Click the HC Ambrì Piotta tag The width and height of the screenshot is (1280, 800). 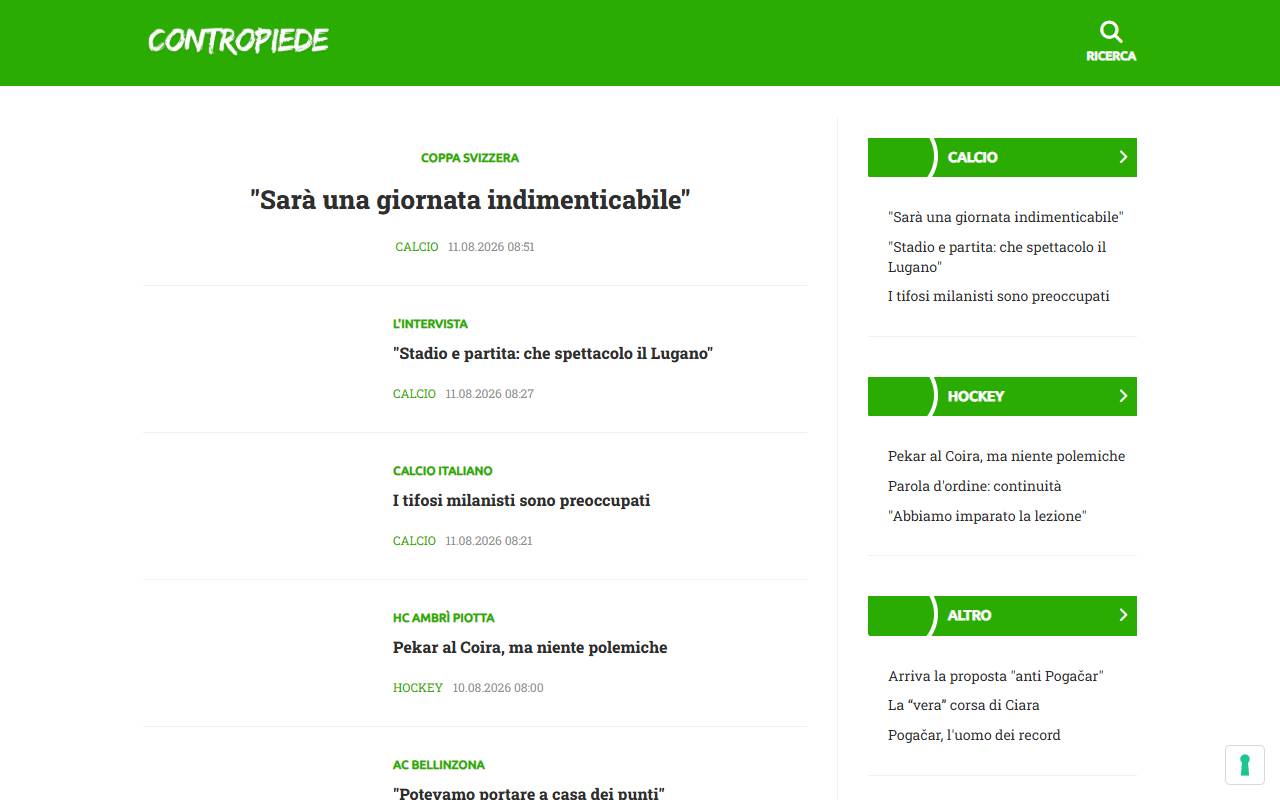coord(444,618)
